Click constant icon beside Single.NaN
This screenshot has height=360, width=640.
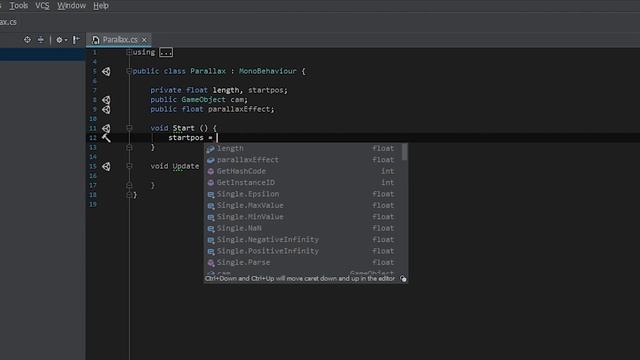pos(211,229)
